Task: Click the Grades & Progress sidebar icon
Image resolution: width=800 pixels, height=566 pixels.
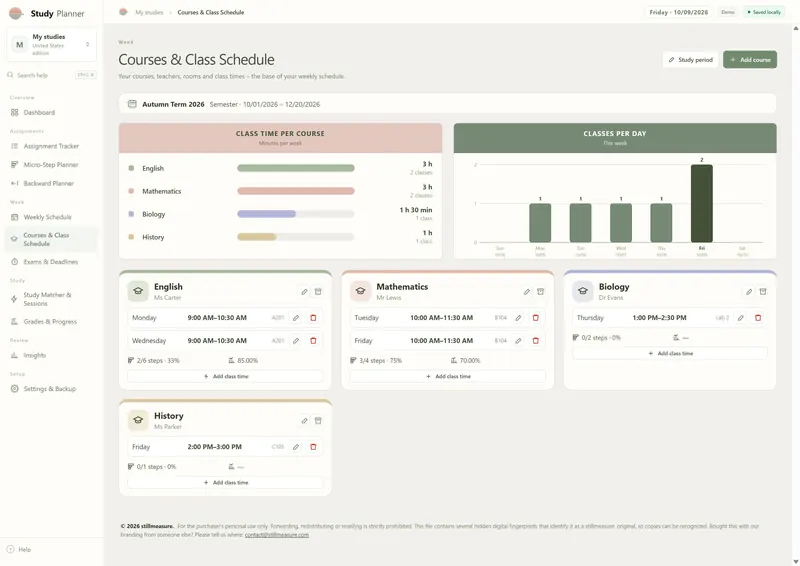Action: click(x=14, y=322)
